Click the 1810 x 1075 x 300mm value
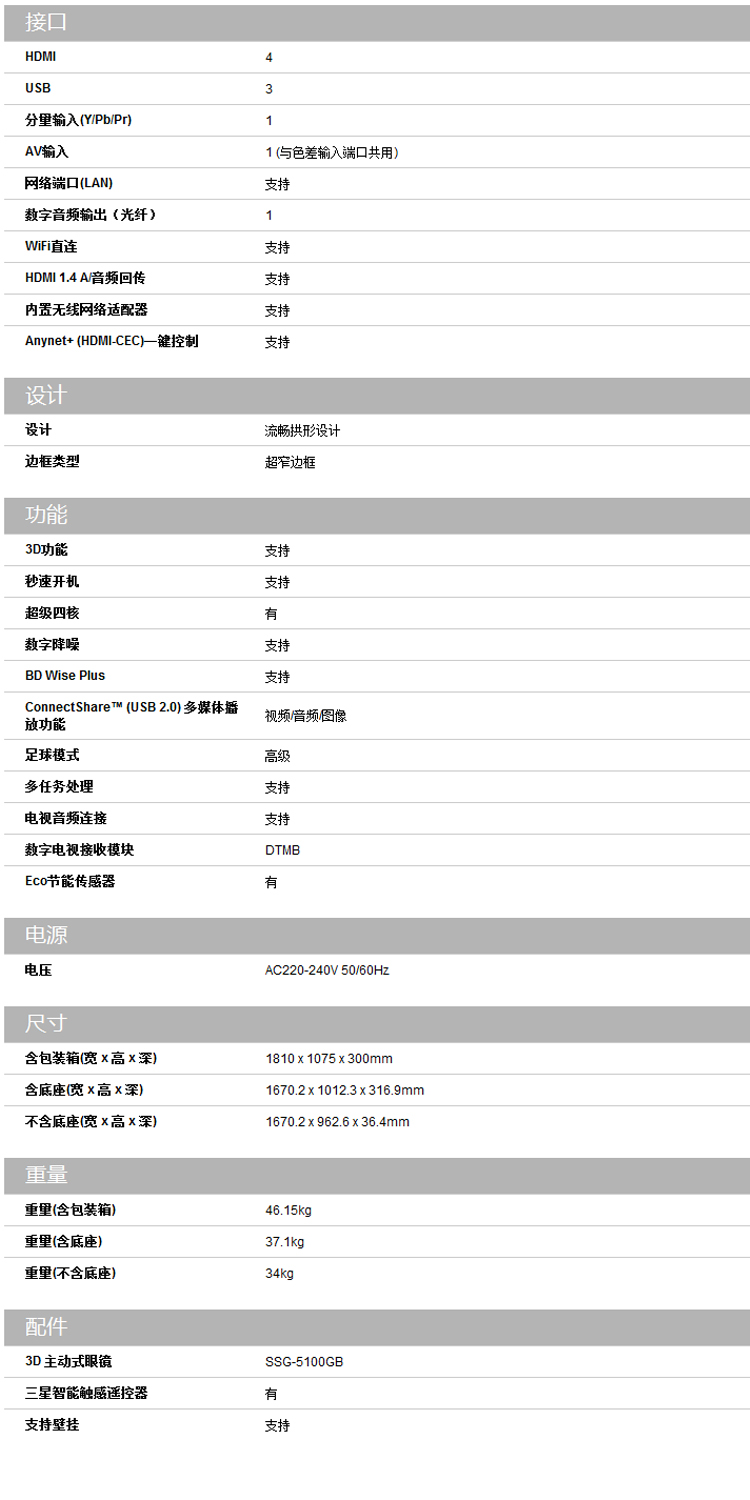 pyautogui.click(x=328, y=1059)
